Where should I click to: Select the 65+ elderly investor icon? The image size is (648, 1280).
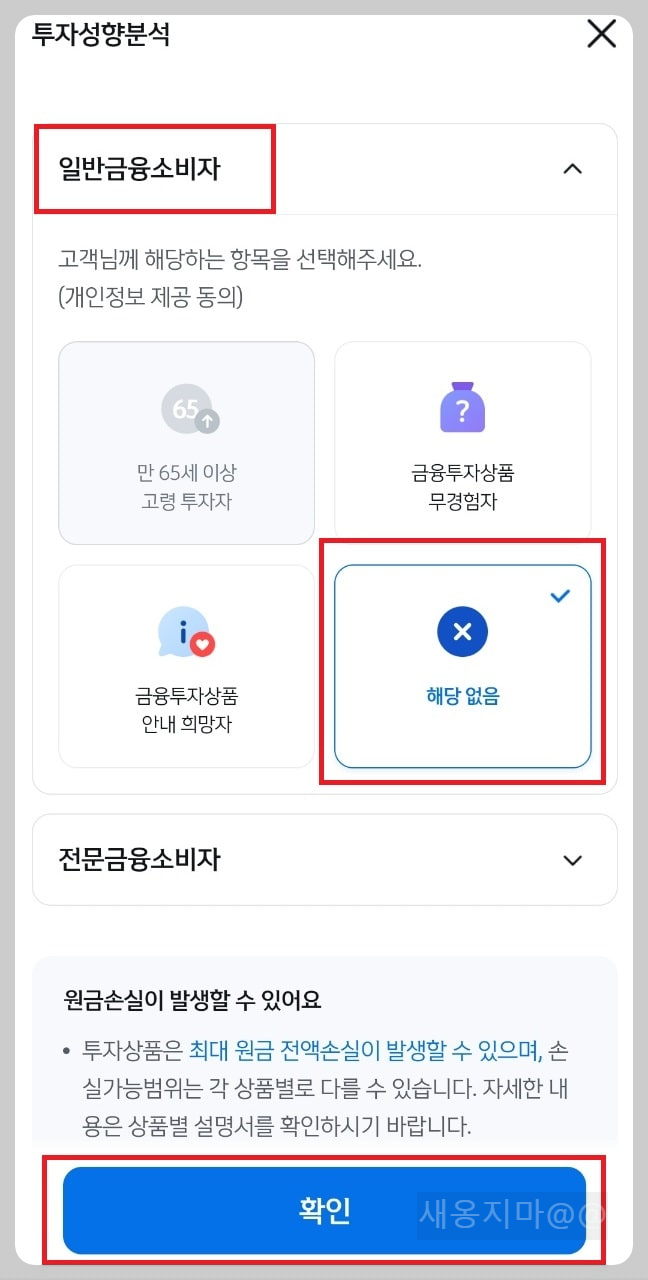[186, 410]
